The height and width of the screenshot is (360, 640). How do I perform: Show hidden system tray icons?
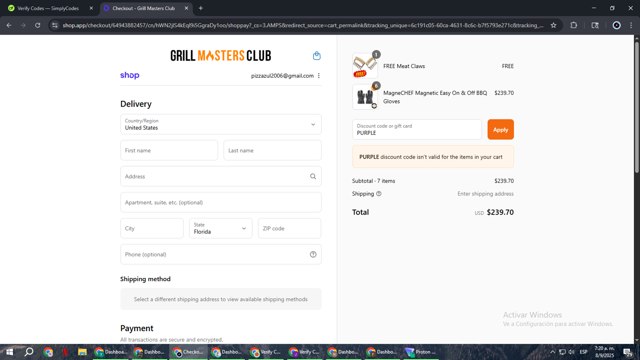pyautogui.click(x=552, y=352)
